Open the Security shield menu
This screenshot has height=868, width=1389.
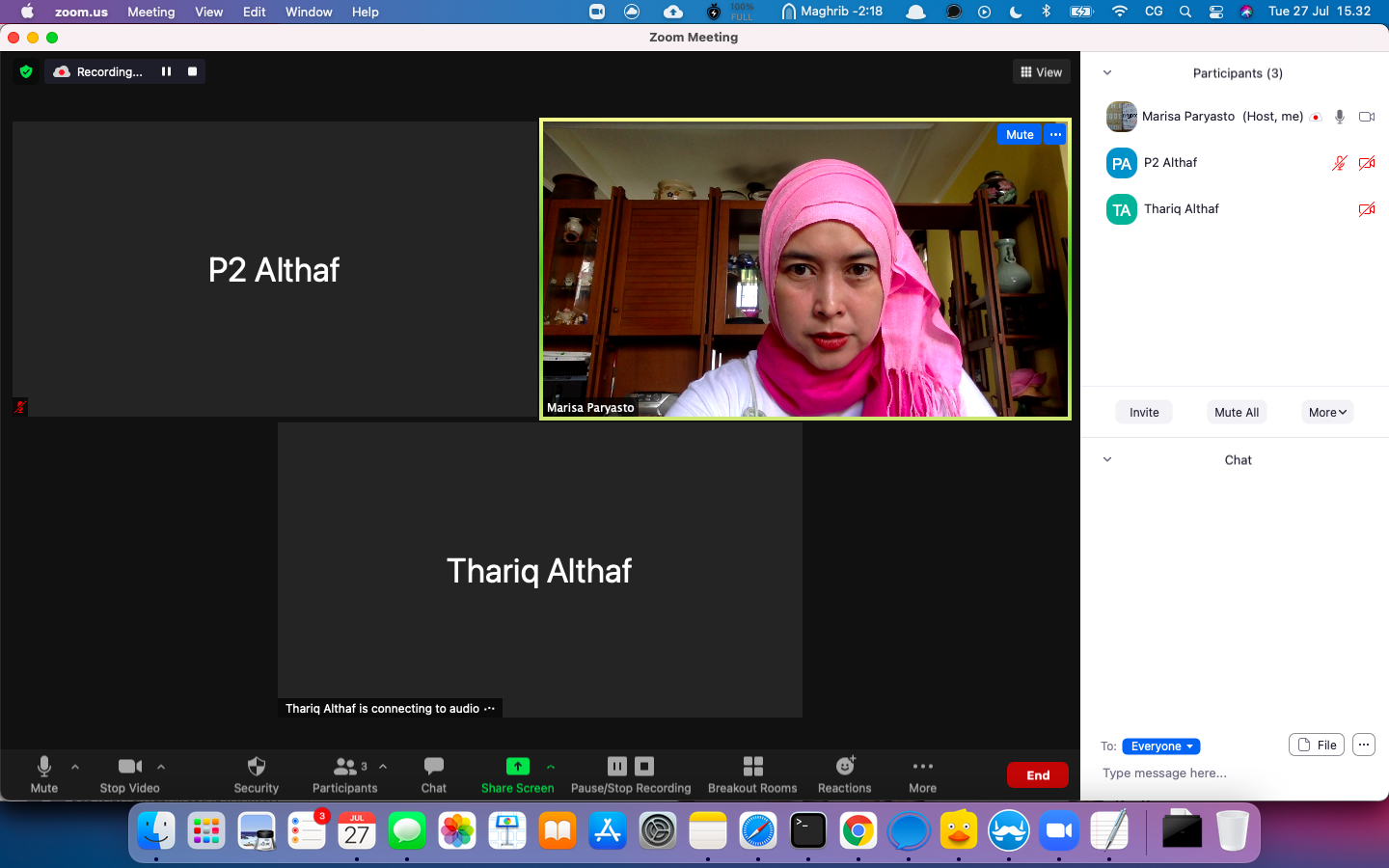256,774
